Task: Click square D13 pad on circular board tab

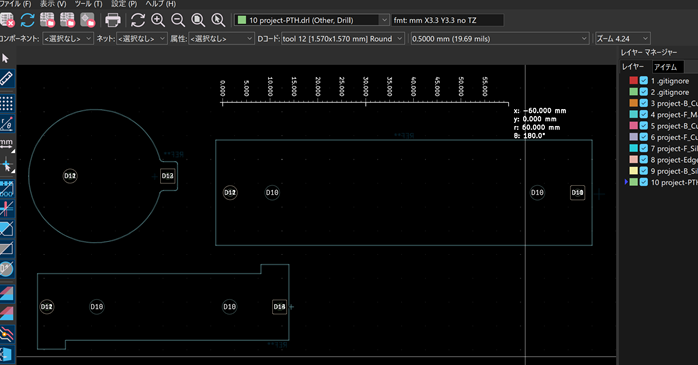Action: pos(167,176)
